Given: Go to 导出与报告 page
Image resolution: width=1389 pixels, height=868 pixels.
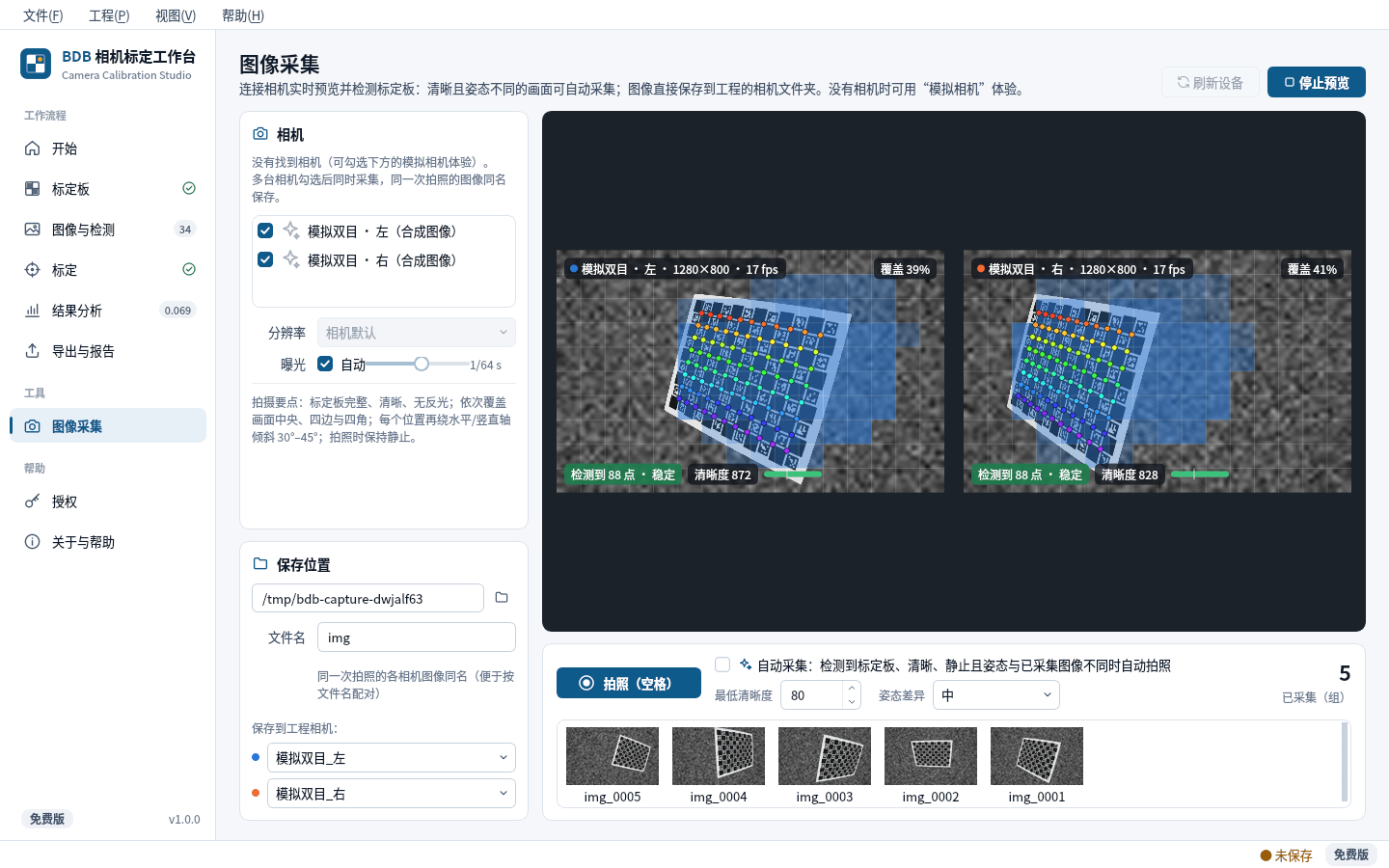Looking at the screenshot, I should [108, 351].
